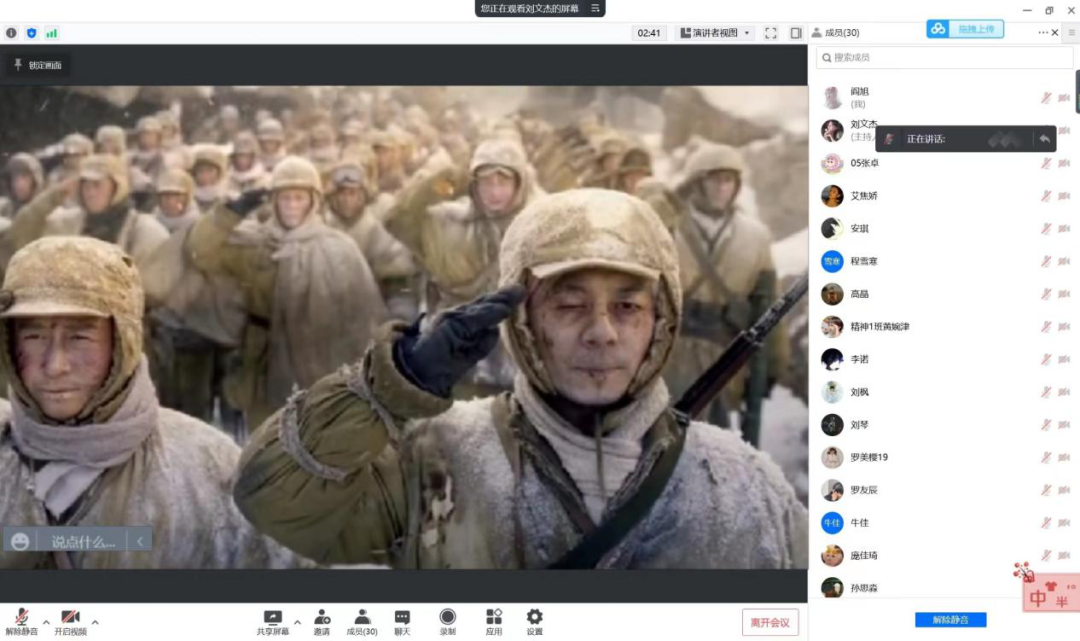Viewport: 1080px width, 641px height.
Task: Select member 艾焦娇 in the list
Action: pyautogui.click(x=863, y=196)
